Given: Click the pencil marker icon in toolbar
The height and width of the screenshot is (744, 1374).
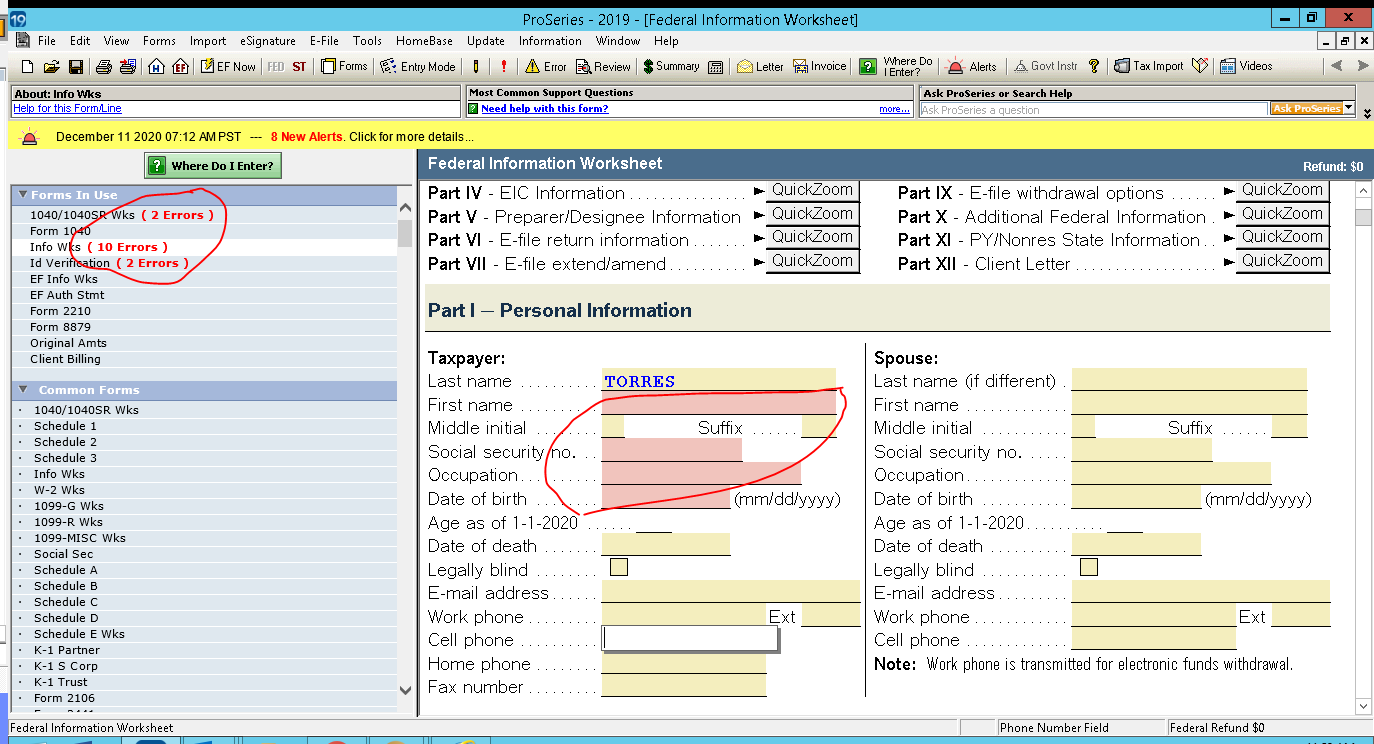Looking at the screenshot, I should point(476,67).
